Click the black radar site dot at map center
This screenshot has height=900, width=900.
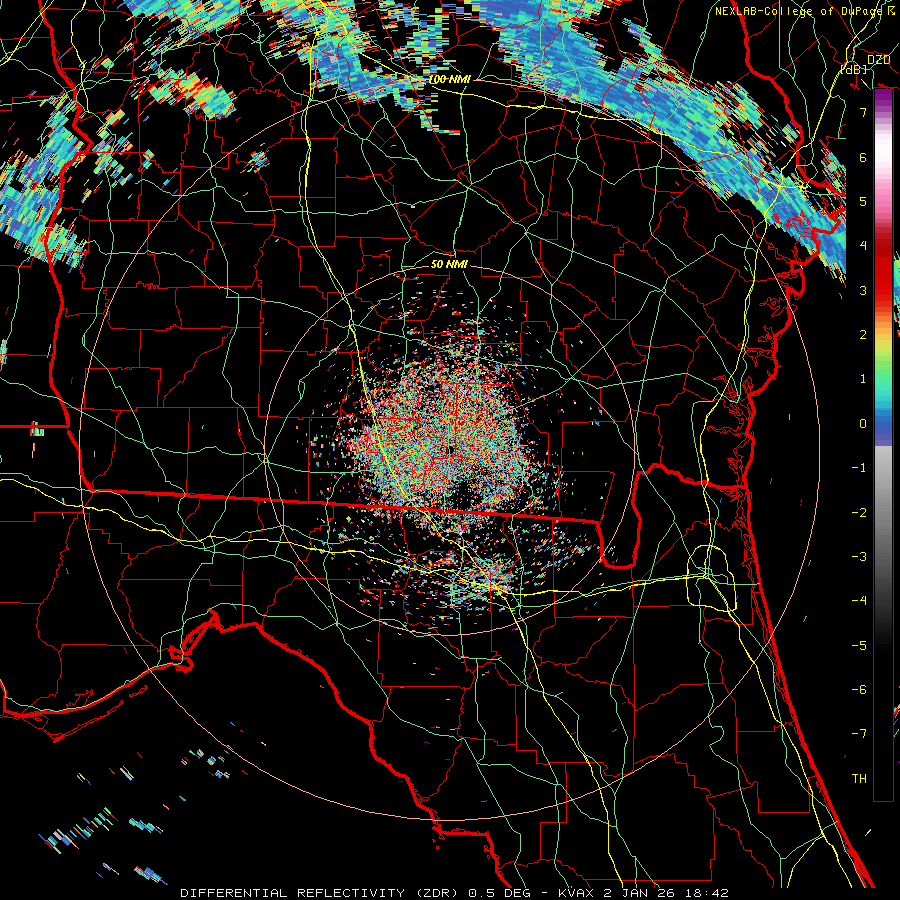point(451,449)
